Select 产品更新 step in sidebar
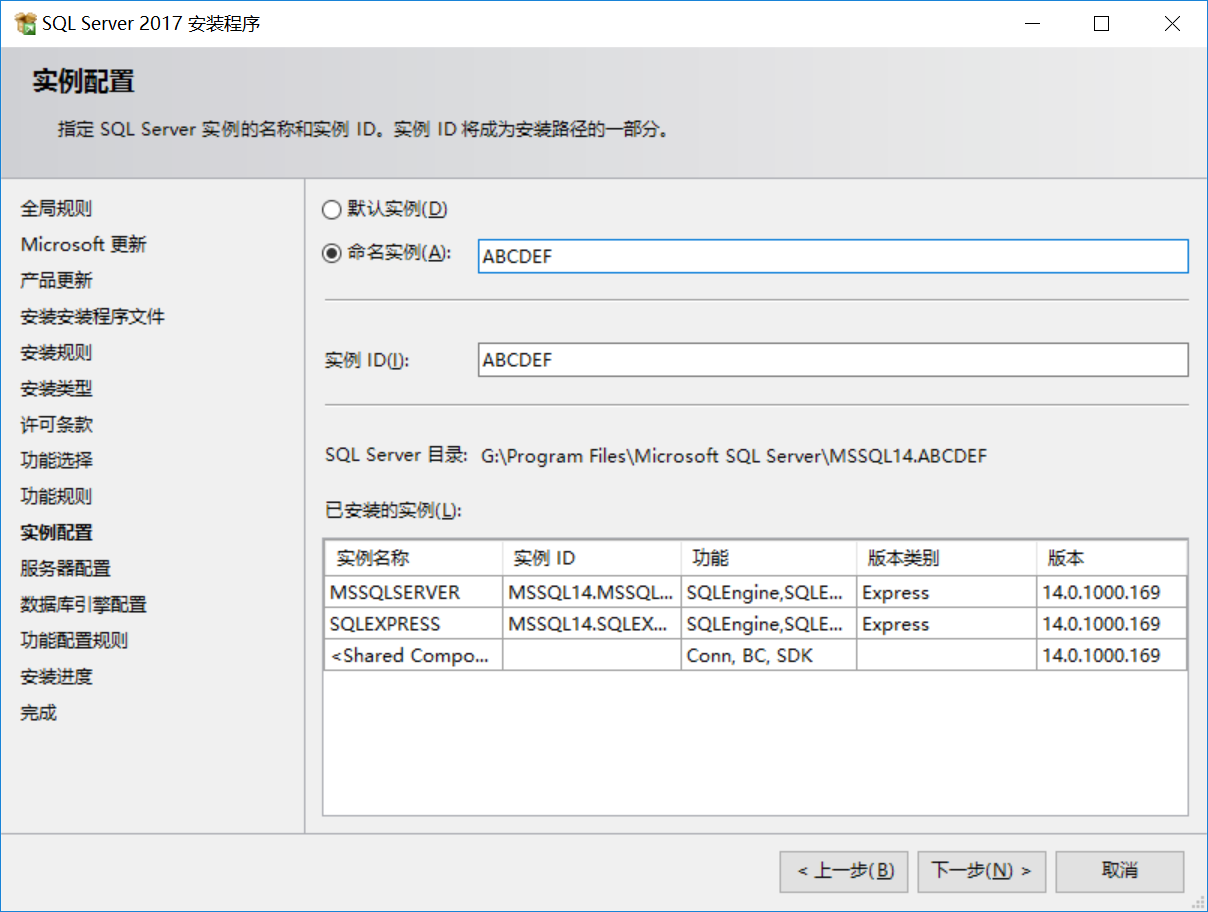This screenshot has width=1208, height=912. (56, 281)
